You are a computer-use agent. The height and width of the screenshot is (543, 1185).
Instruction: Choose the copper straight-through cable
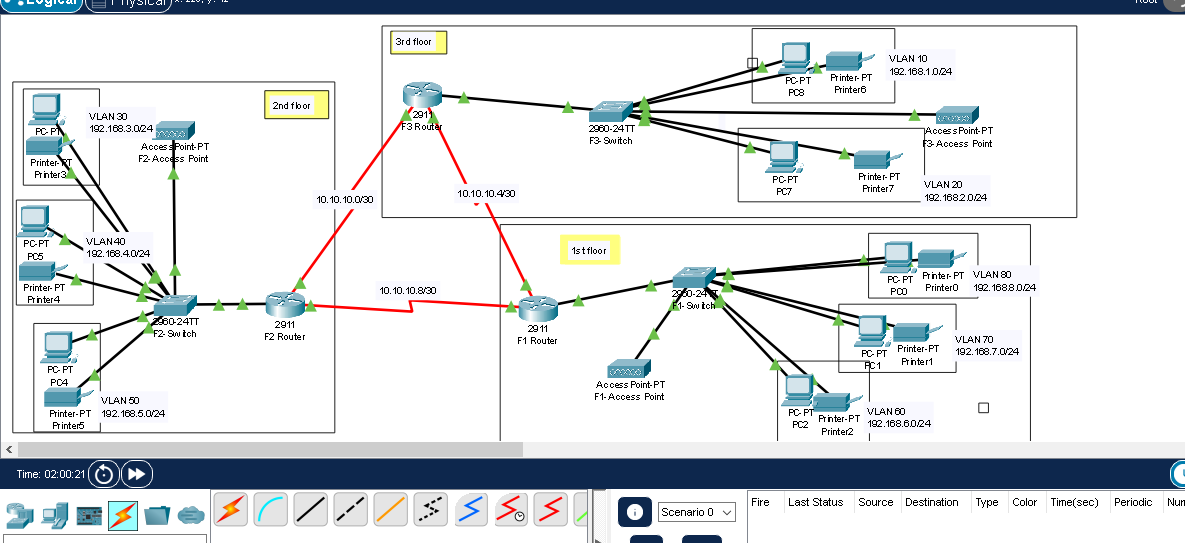[x=311, y=510]
